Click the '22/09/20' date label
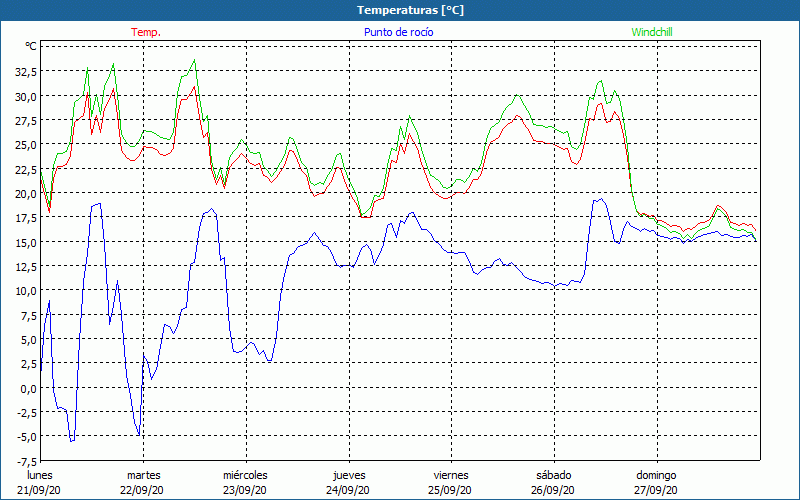 [x=142, y=490]
